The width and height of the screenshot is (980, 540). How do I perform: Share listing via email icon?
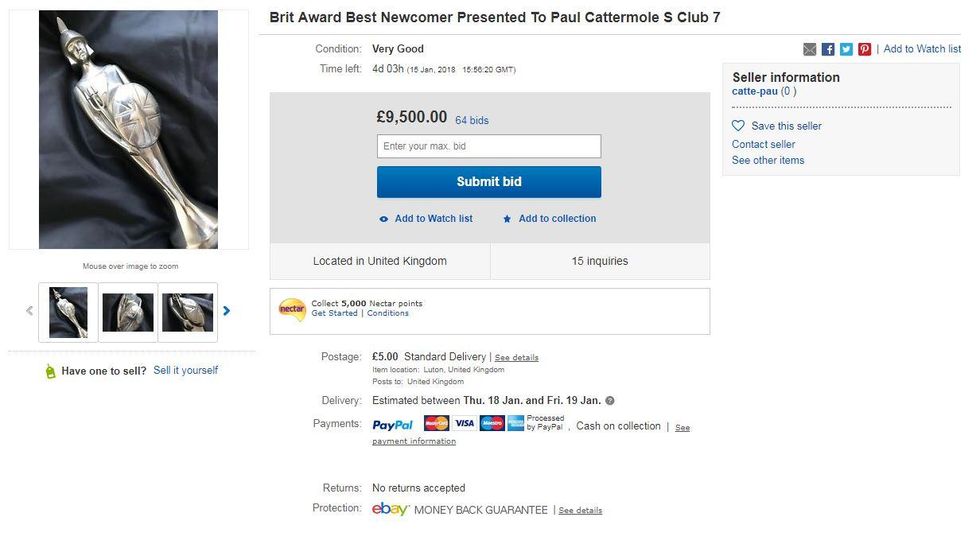coord(810,49)
